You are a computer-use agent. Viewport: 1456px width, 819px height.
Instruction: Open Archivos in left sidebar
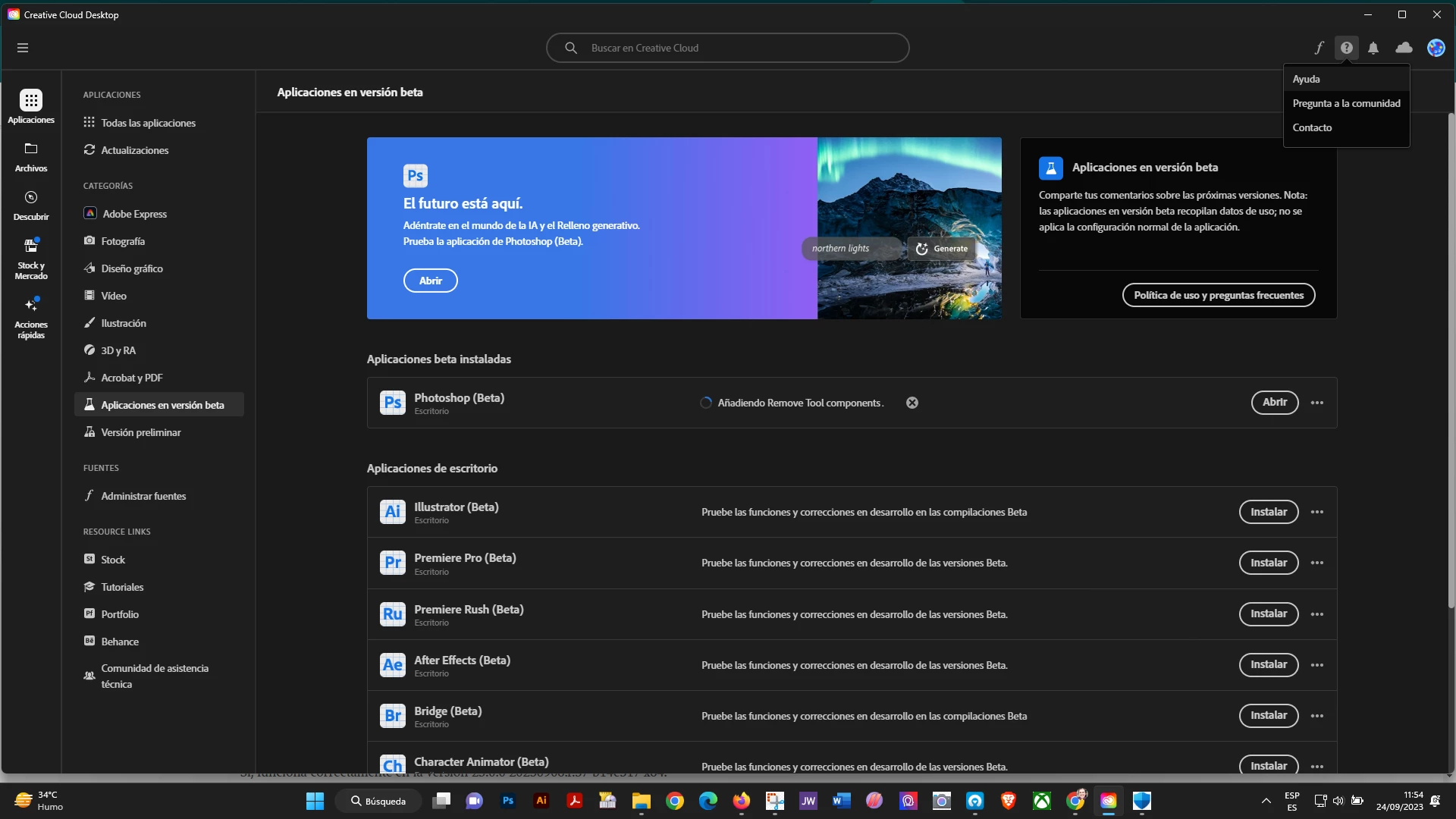(31, 156)
